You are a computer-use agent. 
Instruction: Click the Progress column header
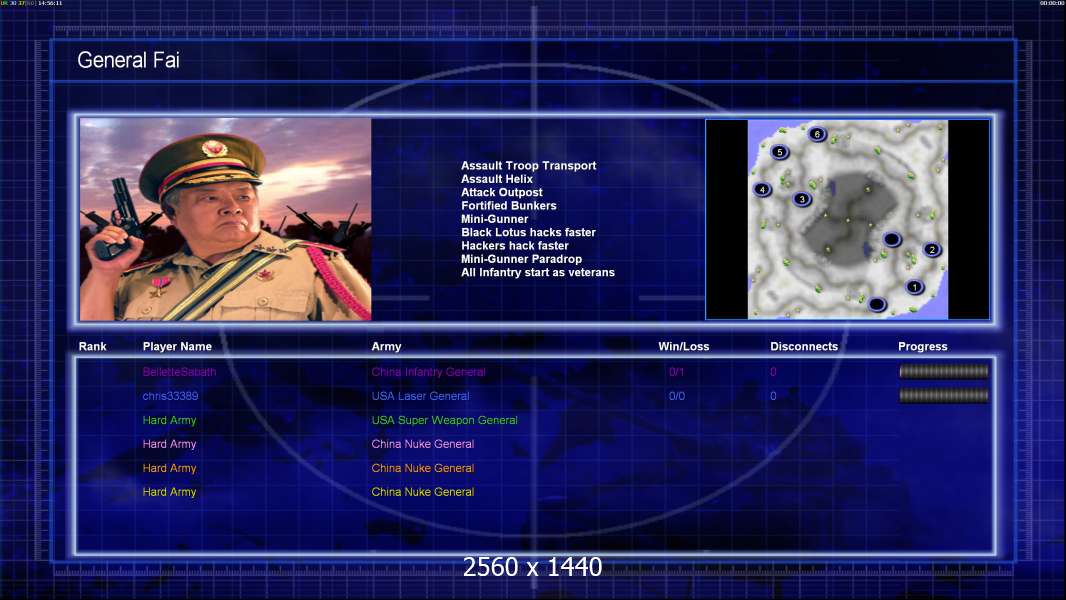(923, 347)
